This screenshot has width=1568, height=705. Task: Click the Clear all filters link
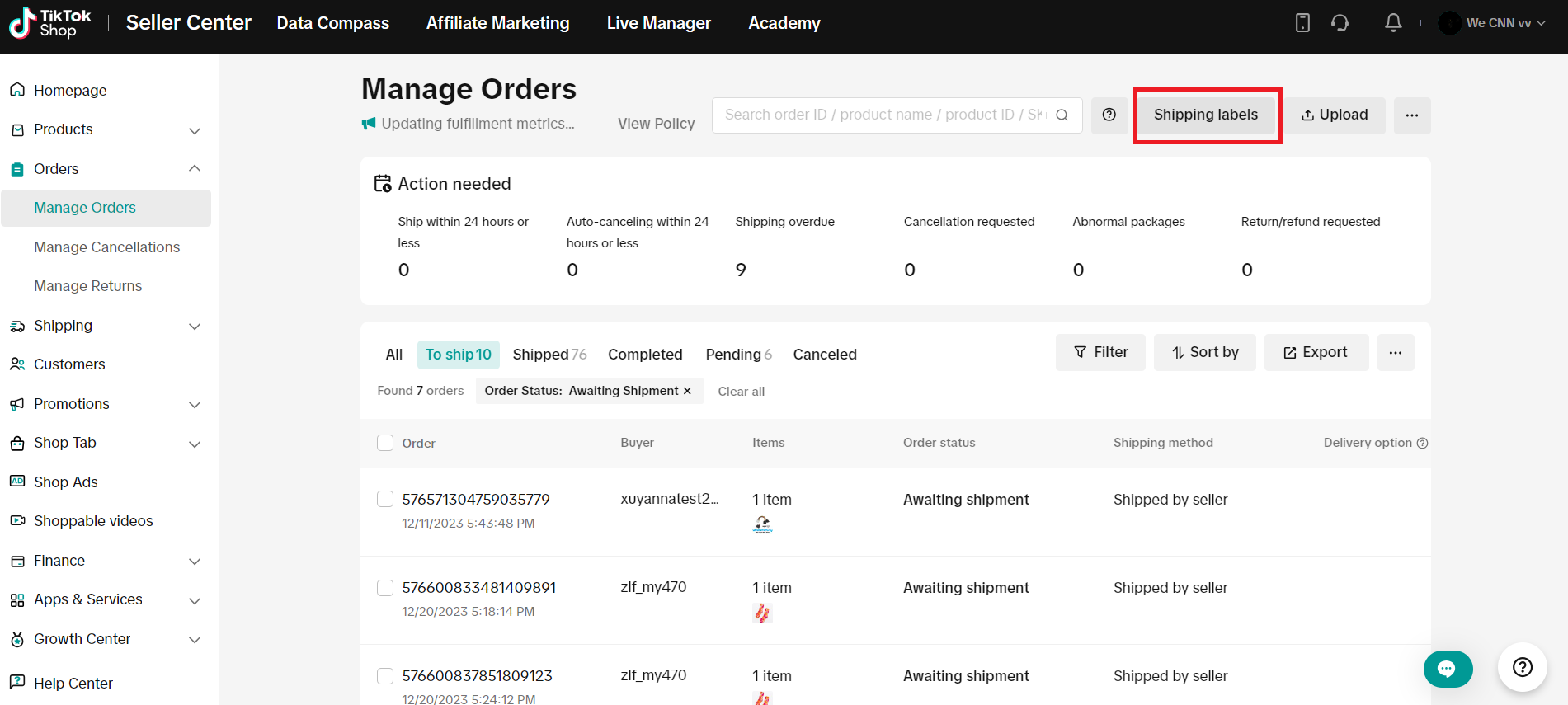point(741,392)
